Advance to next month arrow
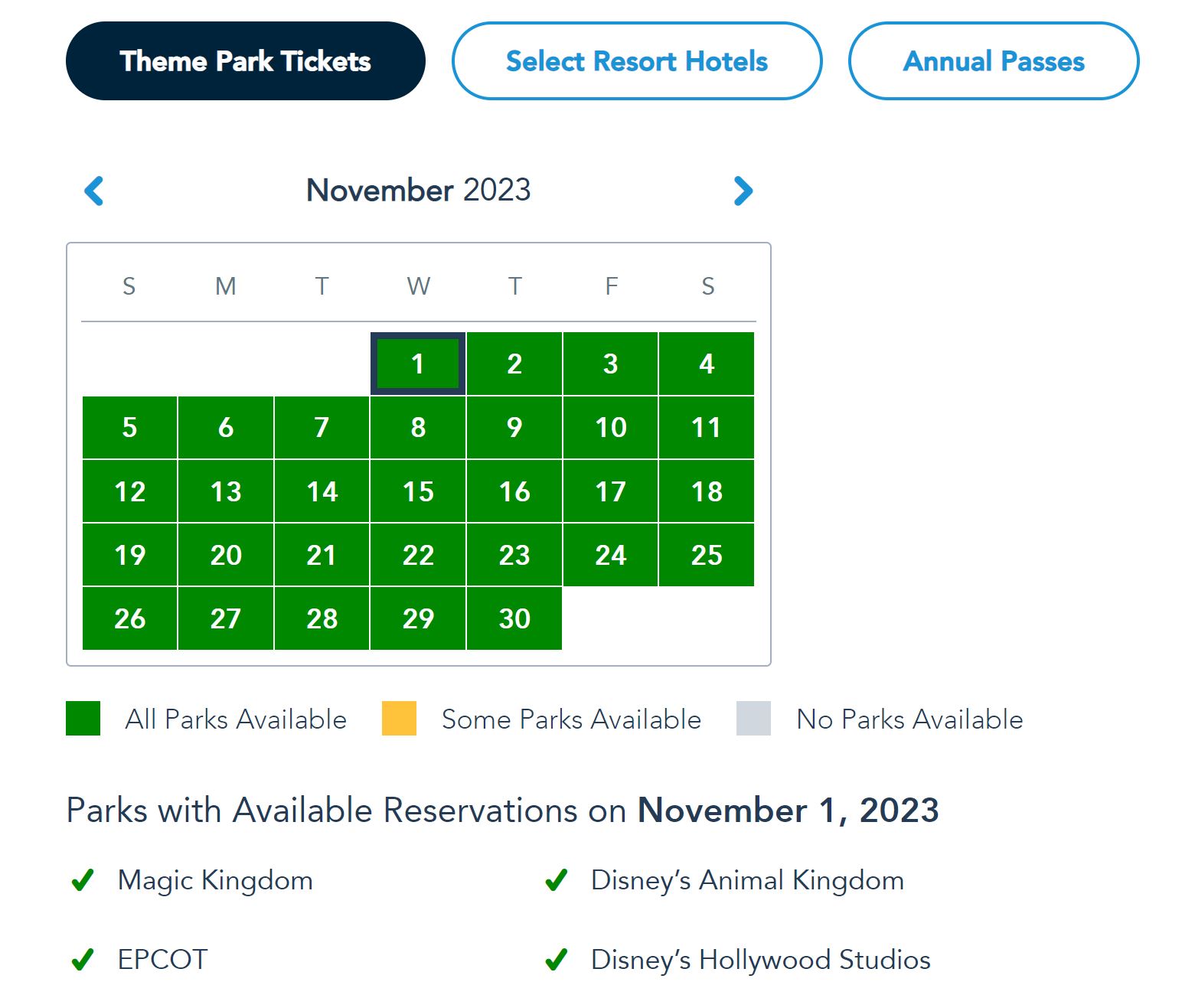Image resolution: width=1182 pixels, height=1008 pixels. pyautogui.click(x=743, y=191)
